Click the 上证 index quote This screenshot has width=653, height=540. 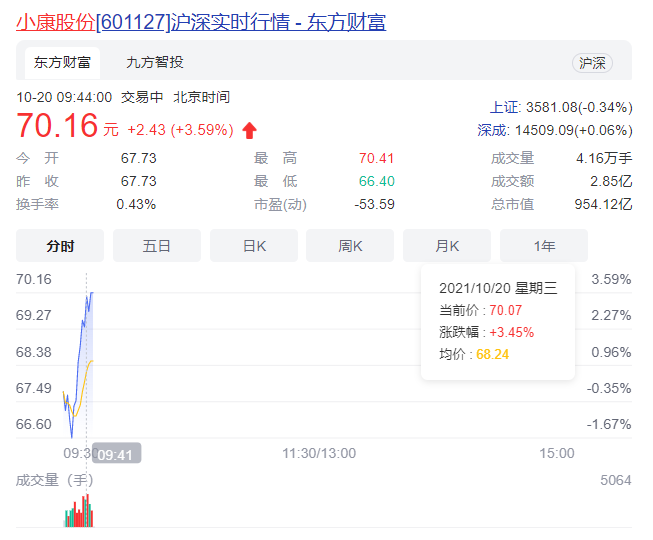(560, 107)
